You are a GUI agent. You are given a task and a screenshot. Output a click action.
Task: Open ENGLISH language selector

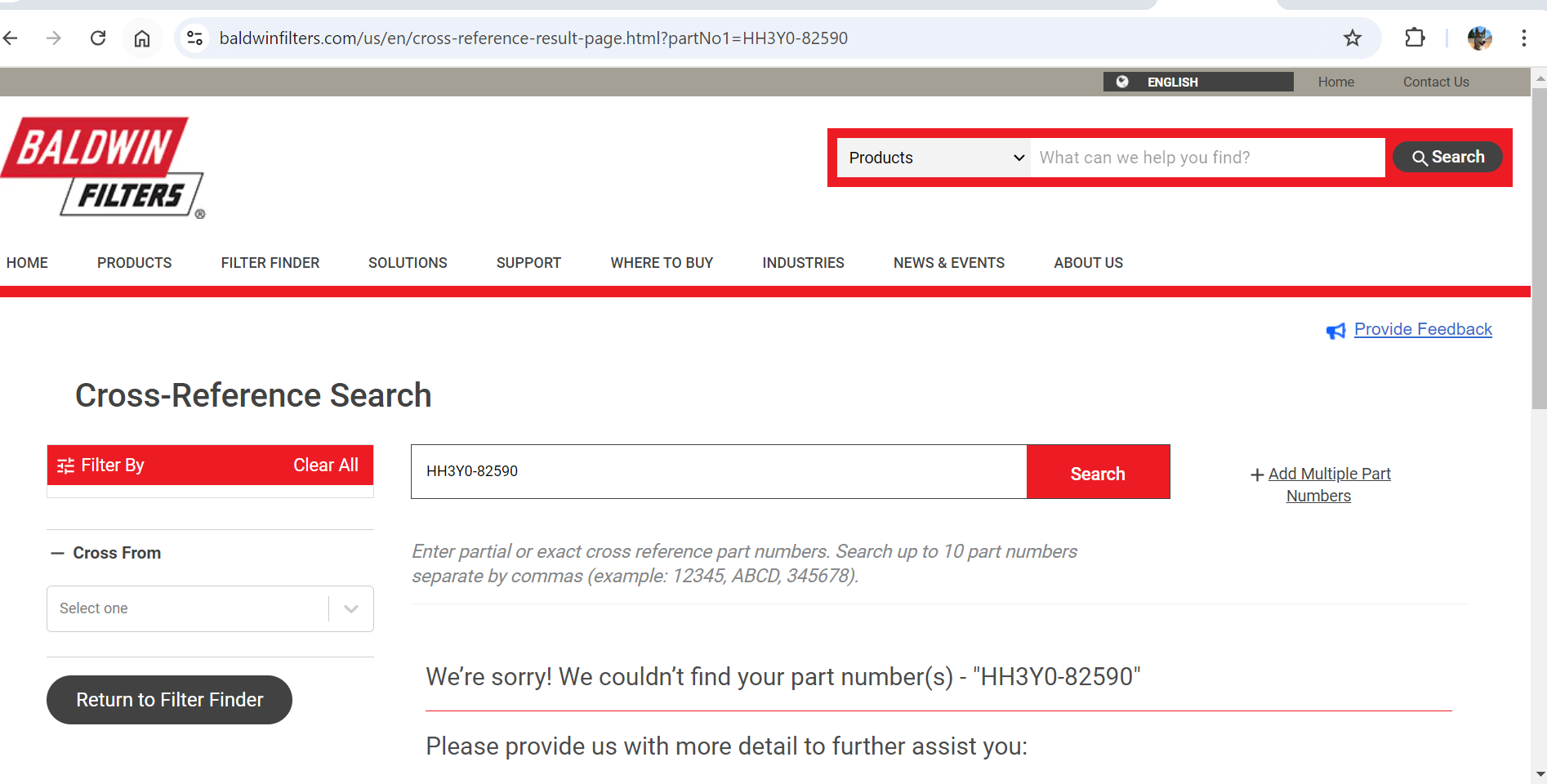[1198, 82]
